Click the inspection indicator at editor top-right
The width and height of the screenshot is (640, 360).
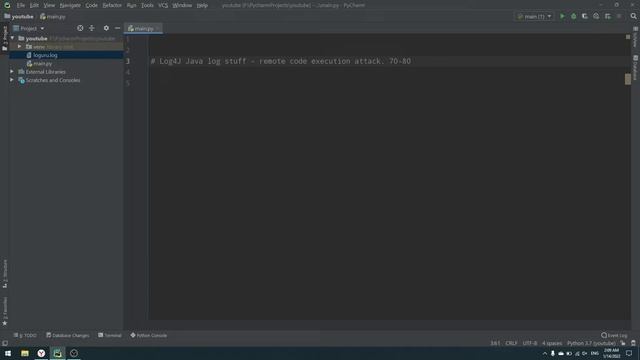coord(628,37)
